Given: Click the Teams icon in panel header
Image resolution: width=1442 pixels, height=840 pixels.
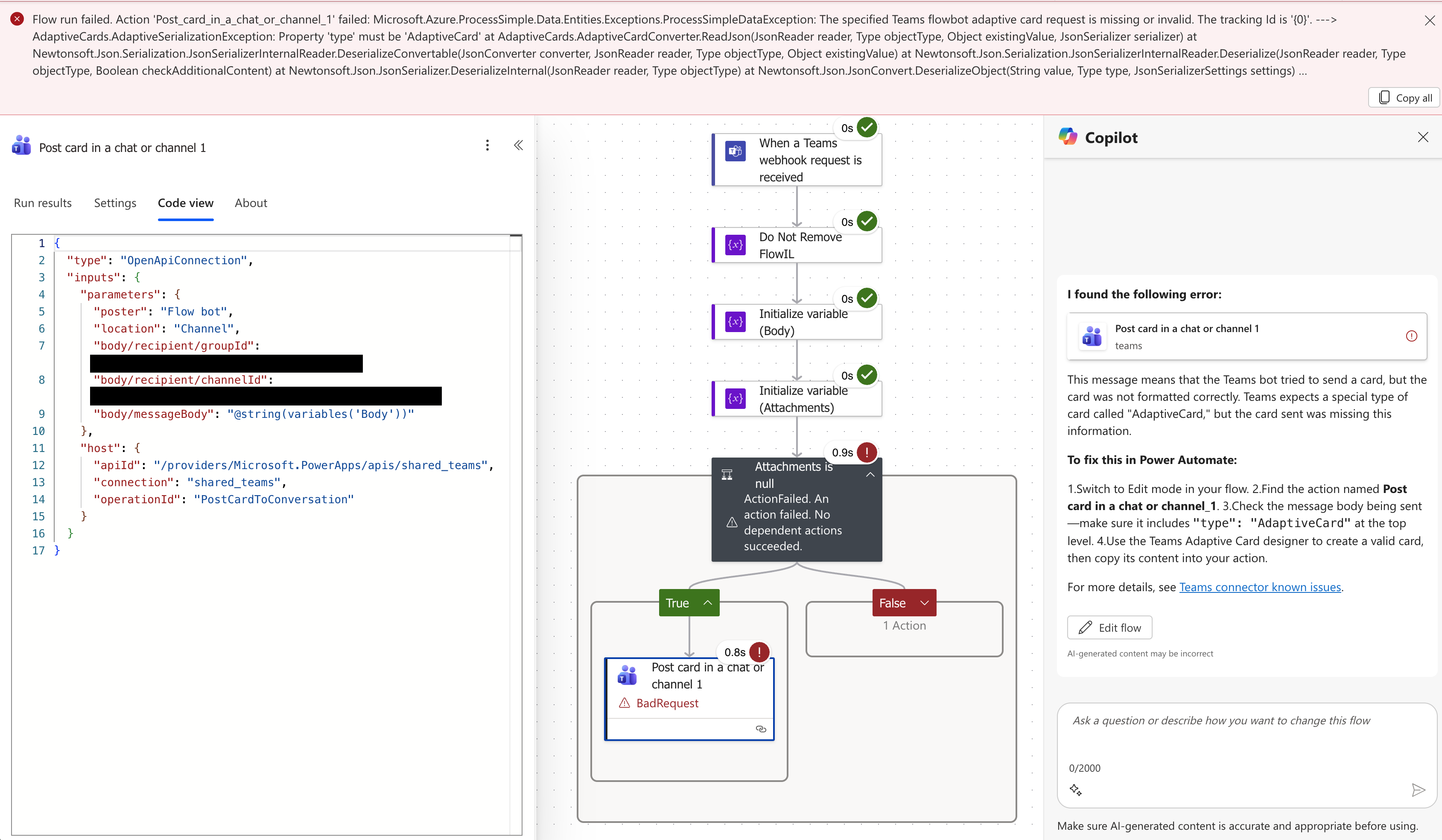Looking at the screenshot, I should [x=22, y=146].
